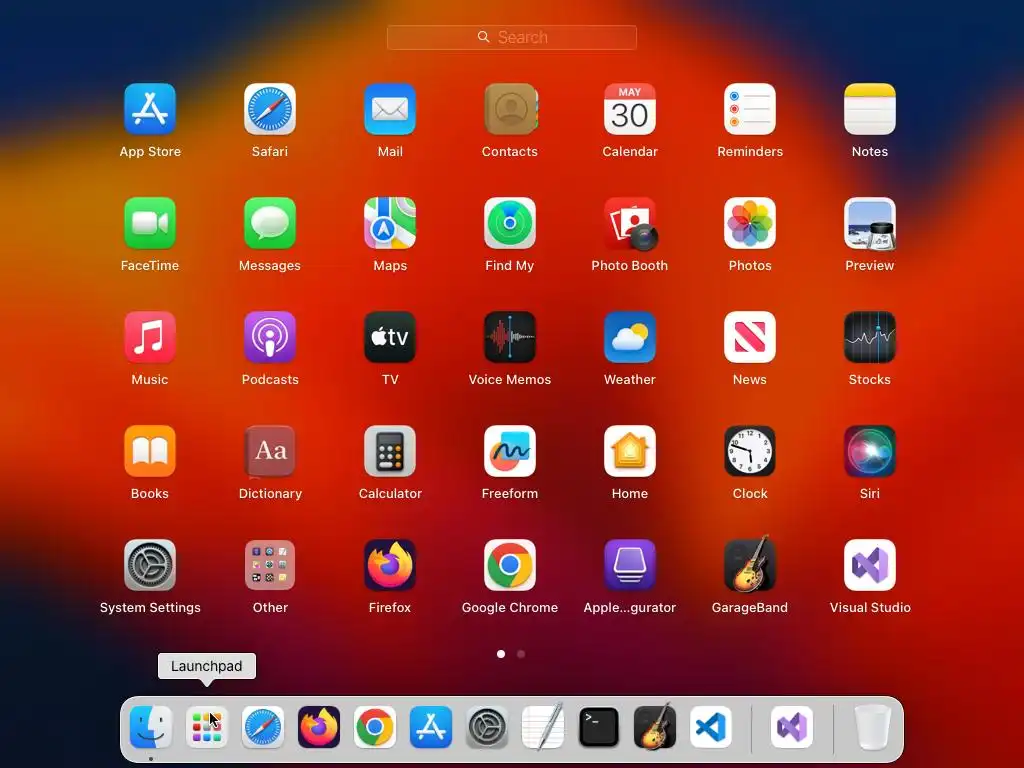The height and width of the screenshot is (768, 1024).
Task: Open App Store from Launchpad grid
Action: pos(150,109)
